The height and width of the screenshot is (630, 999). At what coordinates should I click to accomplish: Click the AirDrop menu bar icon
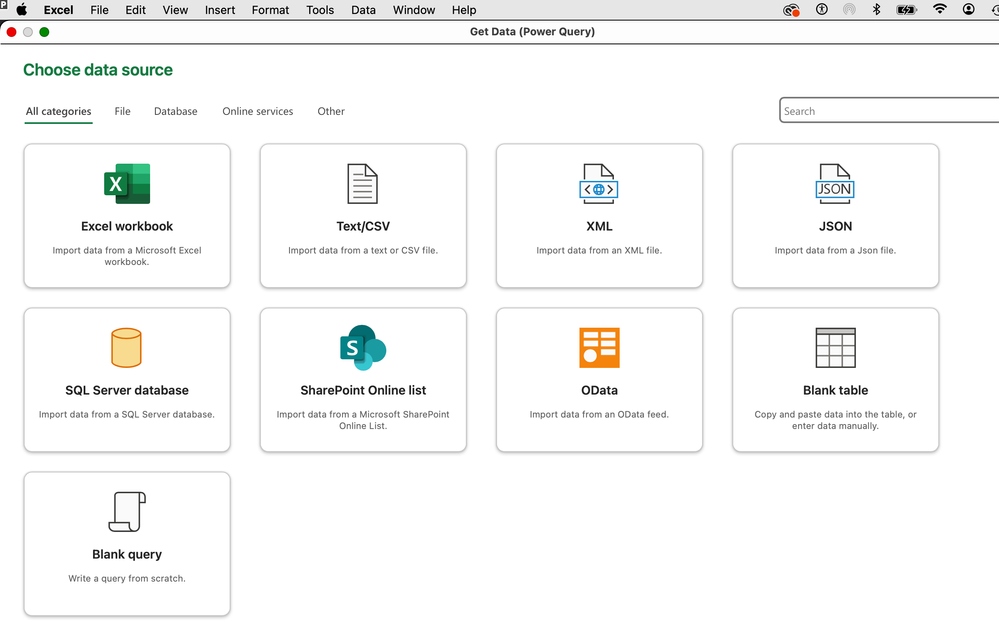point(849,9)
